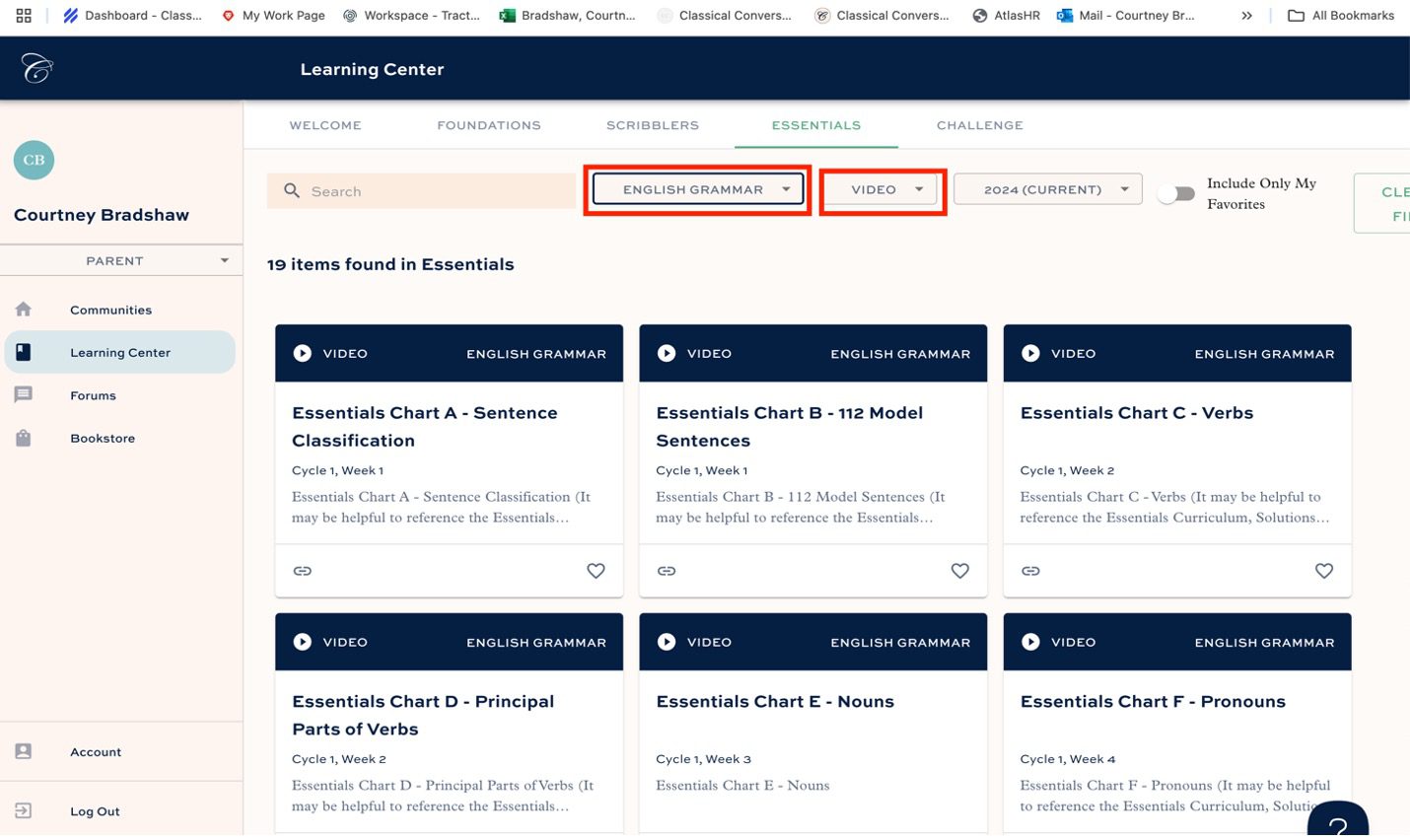Click the Log Out exit icon
Screen dimensions: 1410x840
(24, 810)
